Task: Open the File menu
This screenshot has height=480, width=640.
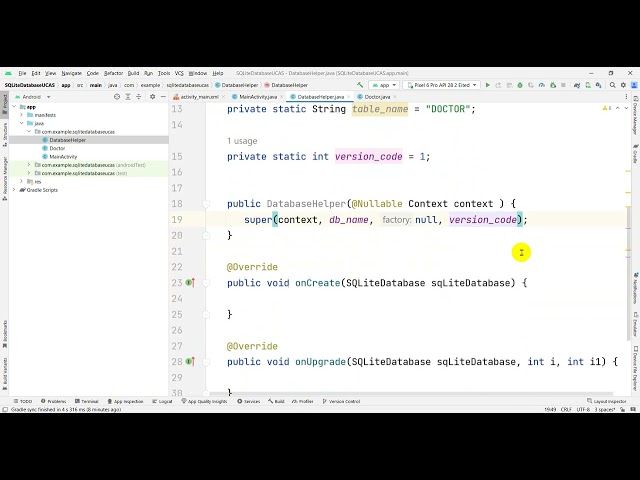Action: (x=22, y=73)
